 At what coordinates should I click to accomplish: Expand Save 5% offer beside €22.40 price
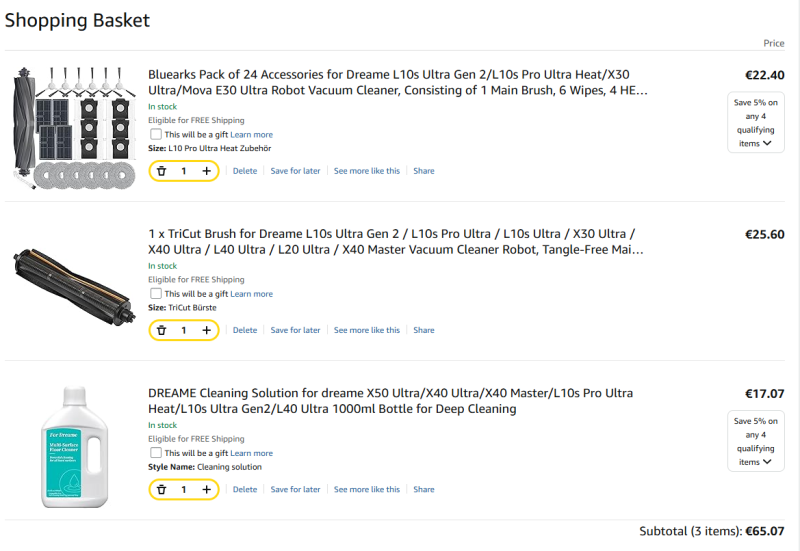(x=756, y=122)
